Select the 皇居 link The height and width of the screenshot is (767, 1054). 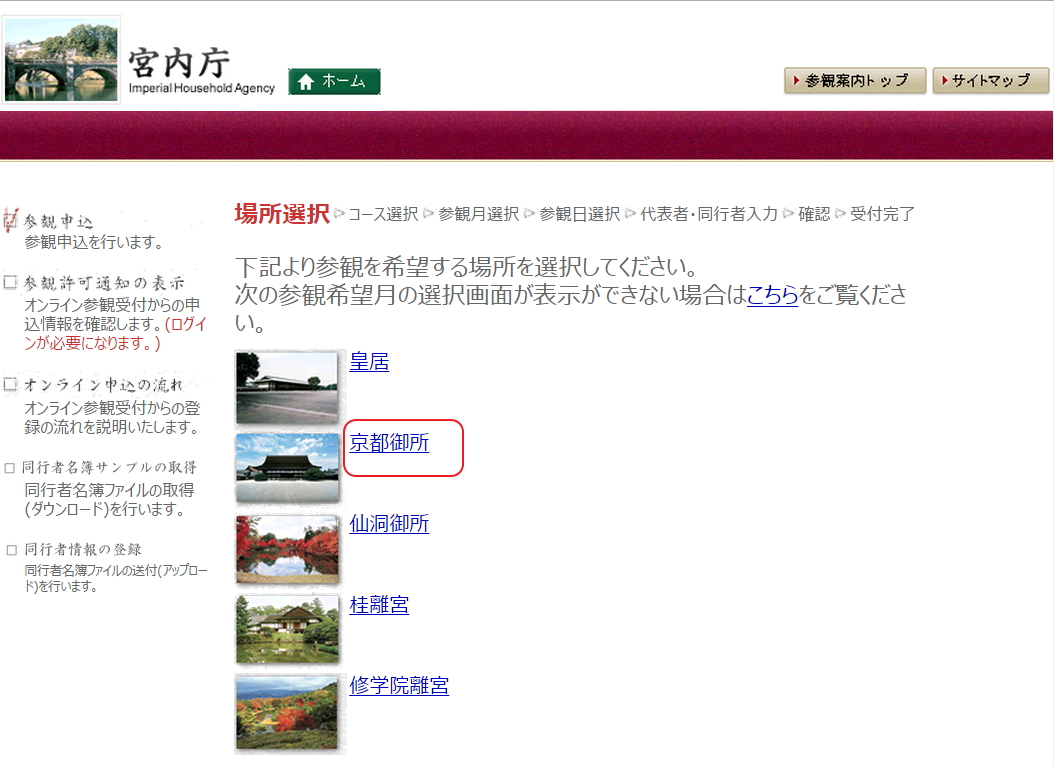[369, 362]
